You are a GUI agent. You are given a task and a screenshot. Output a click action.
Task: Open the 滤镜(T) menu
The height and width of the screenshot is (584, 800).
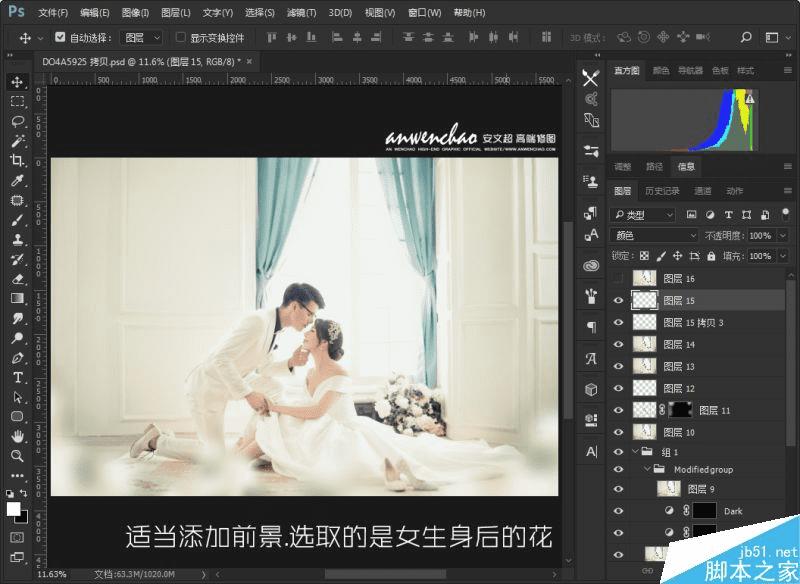pyautogui.click(x=301, y=12)
